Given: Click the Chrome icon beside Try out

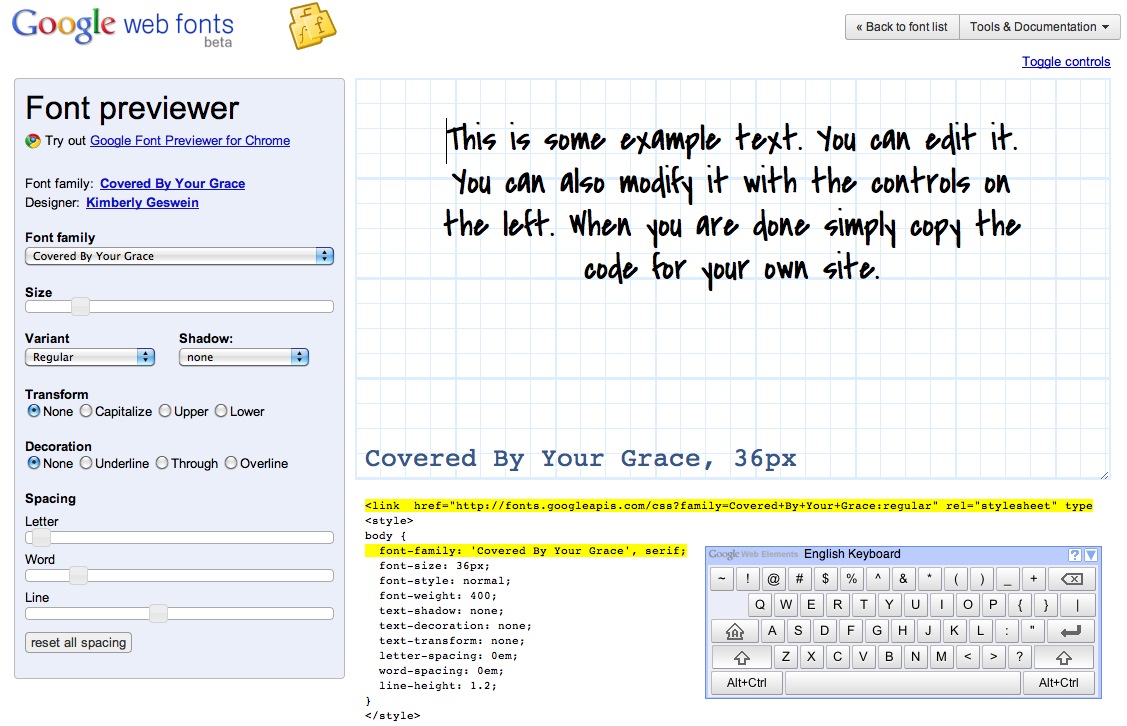Looking at the screenshot, I should point(33,141).
